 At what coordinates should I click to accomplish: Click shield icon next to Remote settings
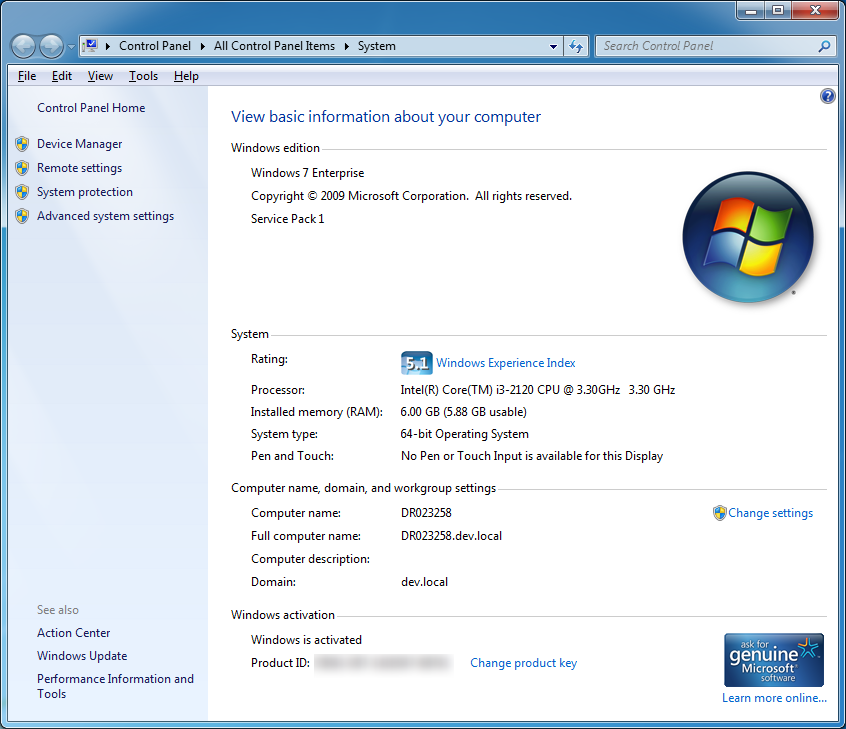(x=22, y=168)
